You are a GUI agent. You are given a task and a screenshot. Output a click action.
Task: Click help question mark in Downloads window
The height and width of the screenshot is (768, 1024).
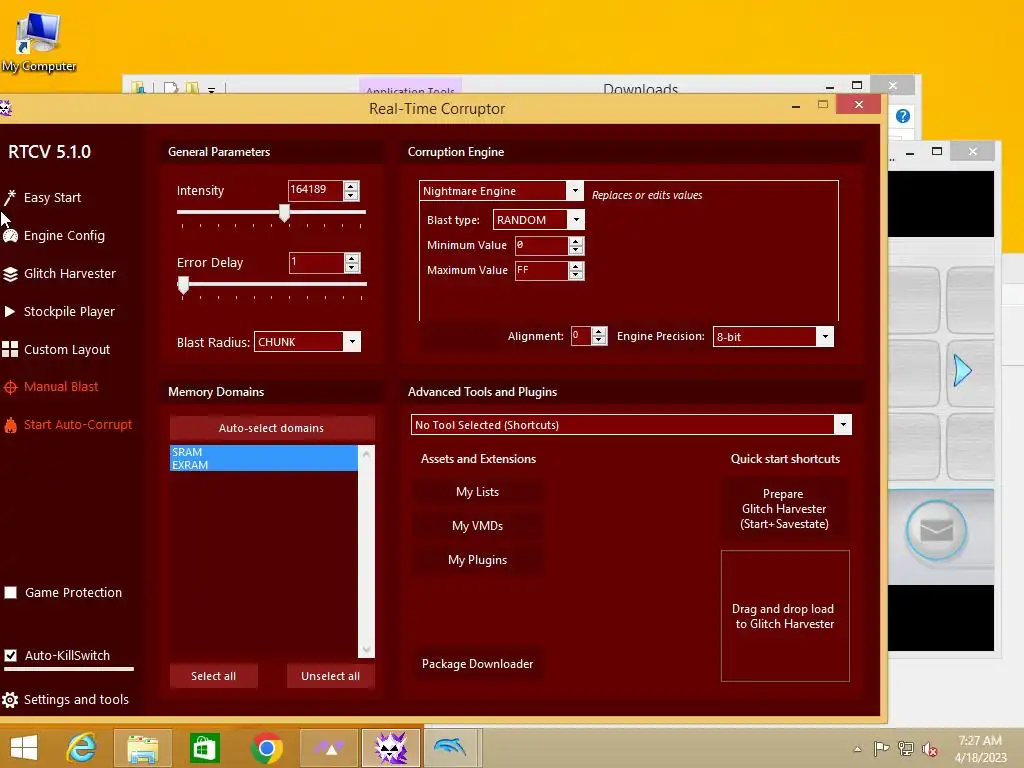[x=903, y=116]
